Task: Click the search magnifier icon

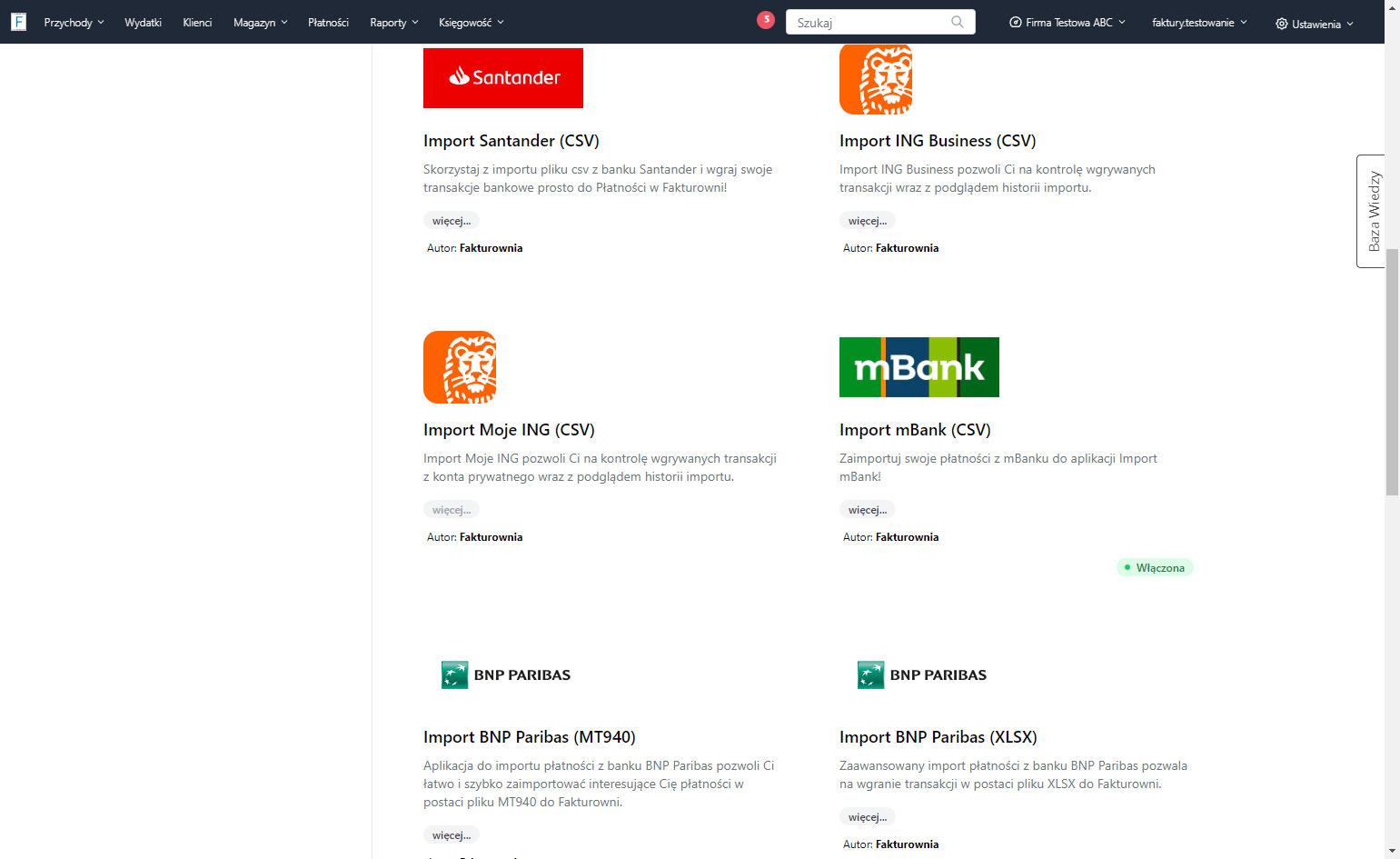Action: tap(958, 22)
